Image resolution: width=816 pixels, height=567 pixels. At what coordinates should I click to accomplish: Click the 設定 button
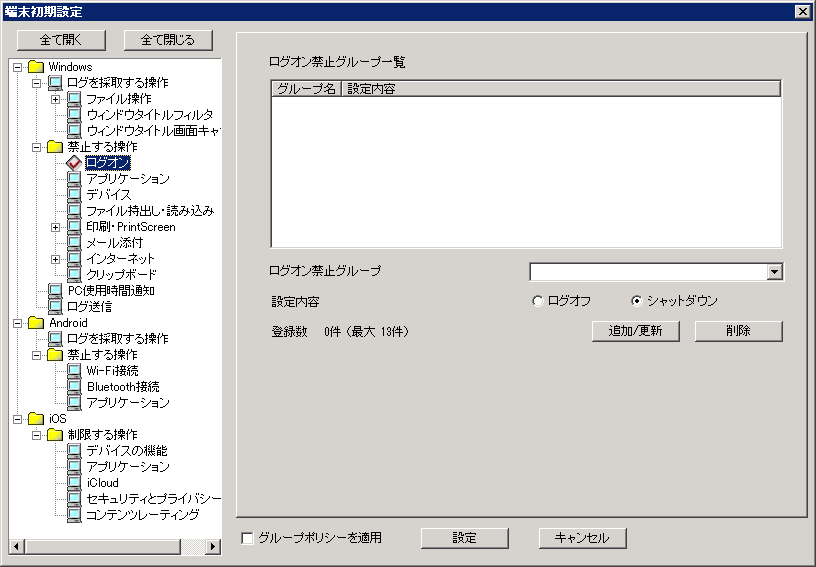(x=464, y=538)
